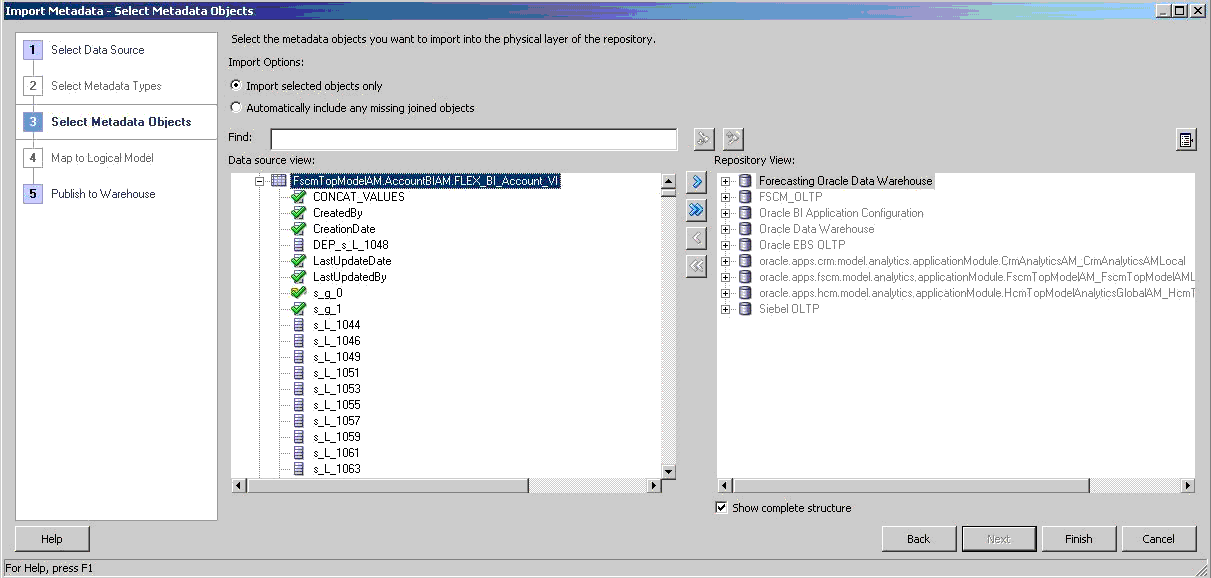Click green check icon beside CONCAT_VALUES
This screenshot has width=1211, height=578.
click(298, 197)
